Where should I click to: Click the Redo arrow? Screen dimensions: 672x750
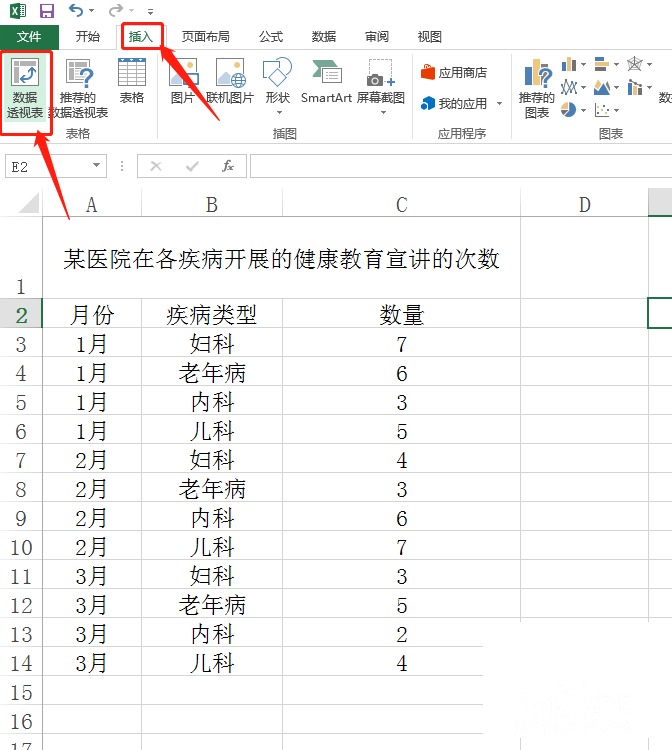pos(115,10)
